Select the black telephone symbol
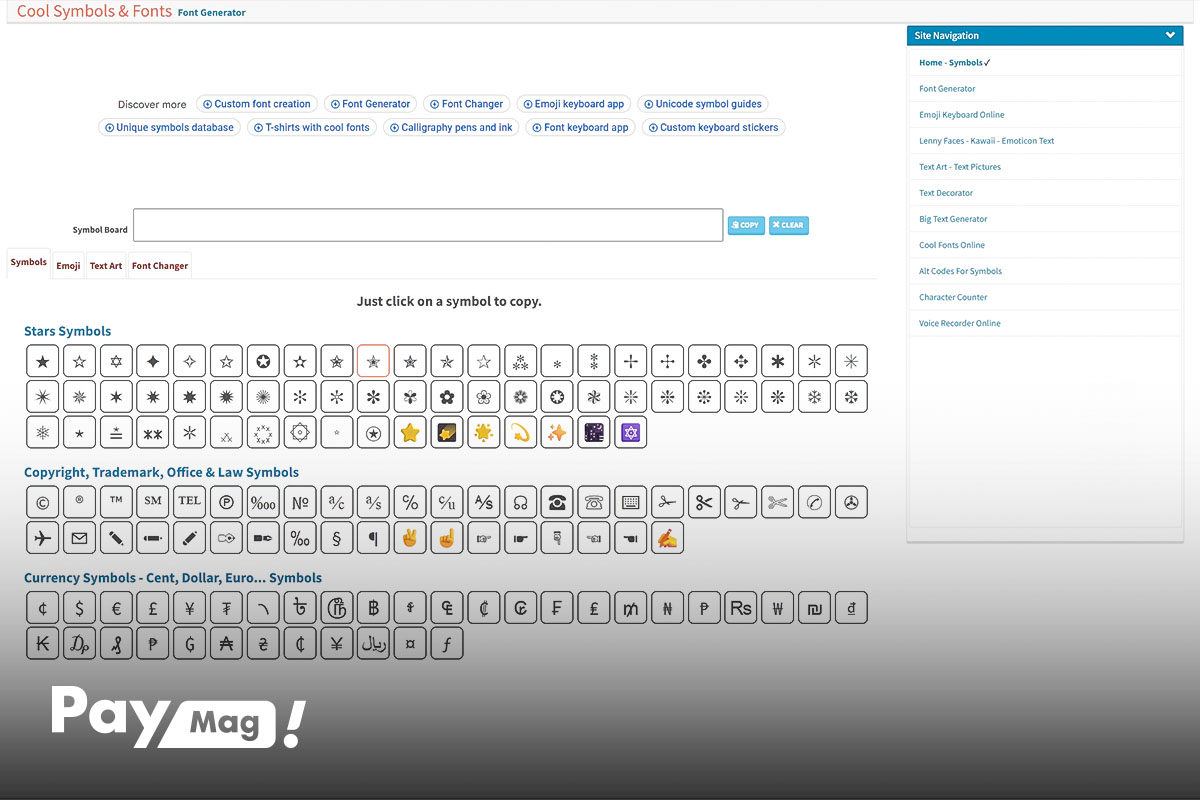 557,502
